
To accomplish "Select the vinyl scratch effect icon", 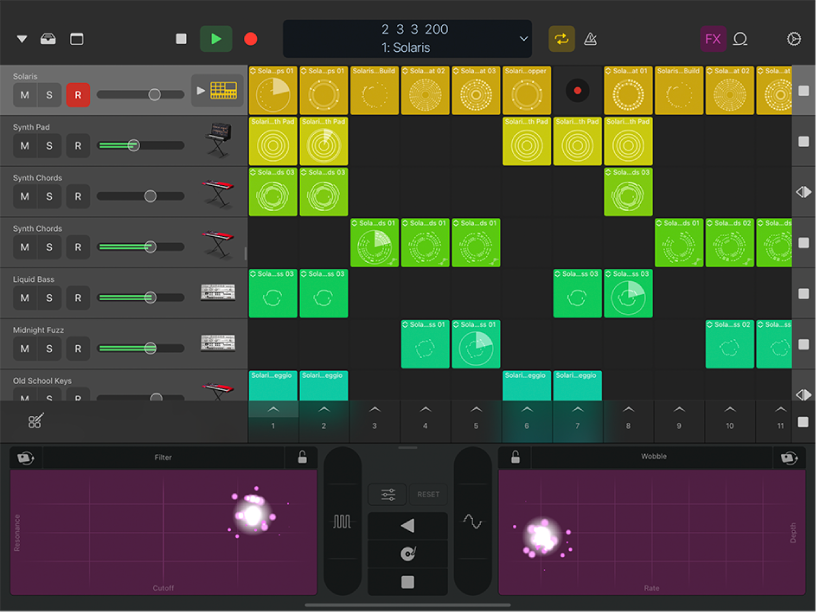I will [408, 552].
